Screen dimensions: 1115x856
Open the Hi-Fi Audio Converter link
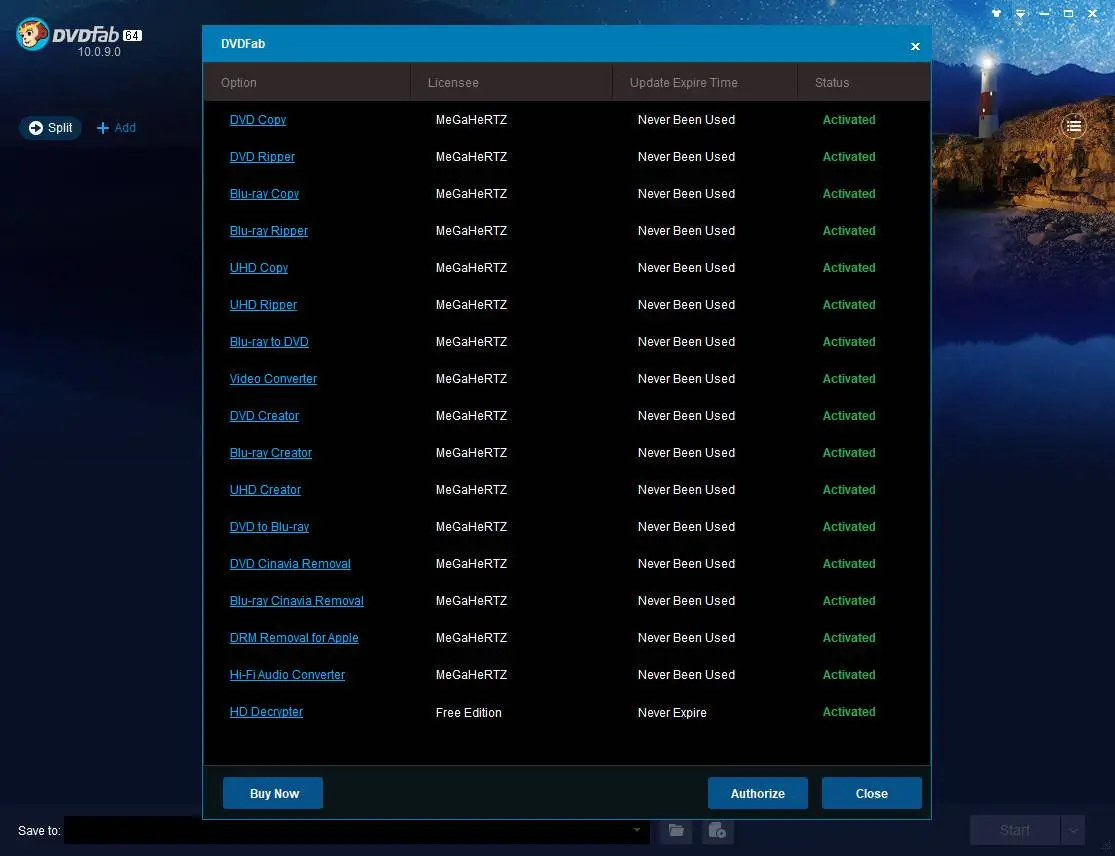(287, 674)
